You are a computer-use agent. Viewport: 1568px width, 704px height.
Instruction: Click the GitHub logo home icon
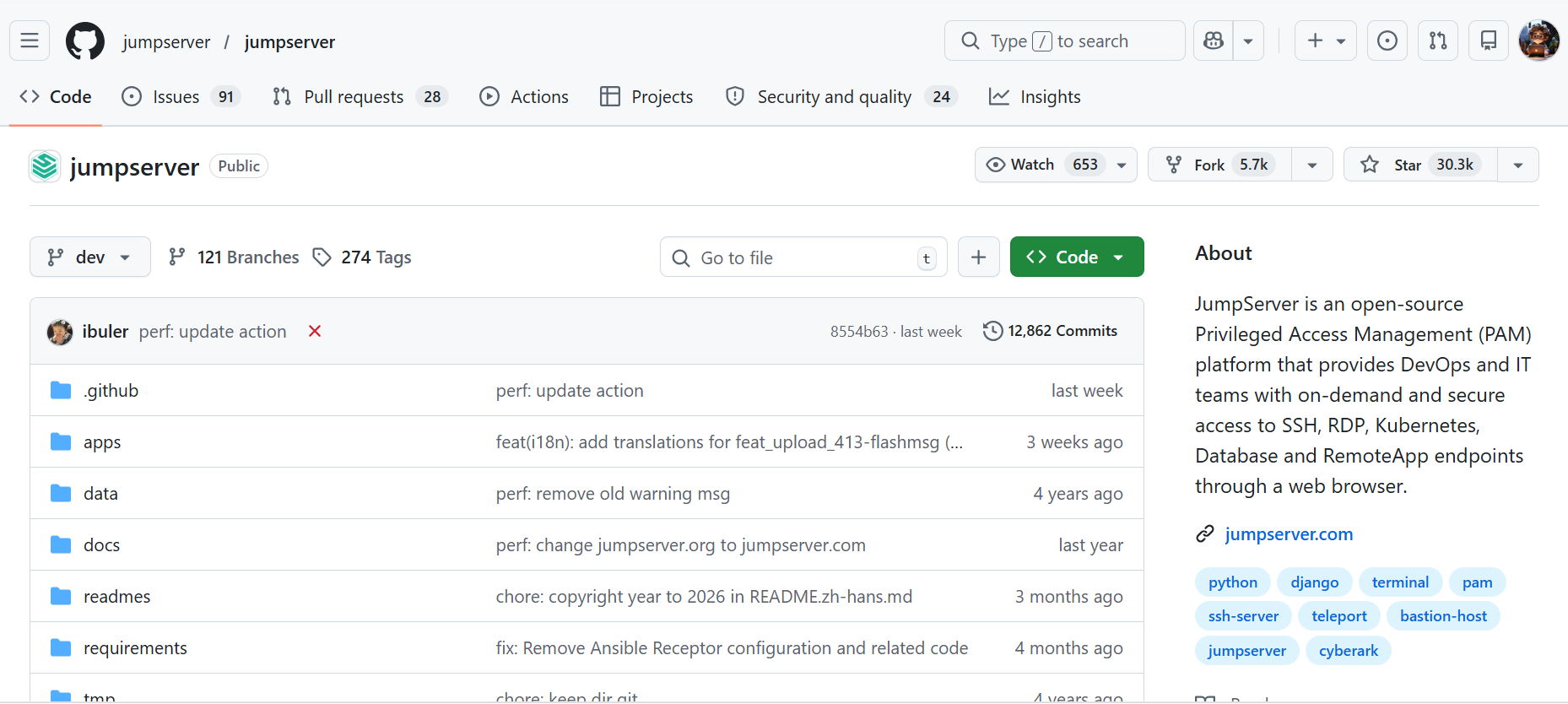pos(85,41)
